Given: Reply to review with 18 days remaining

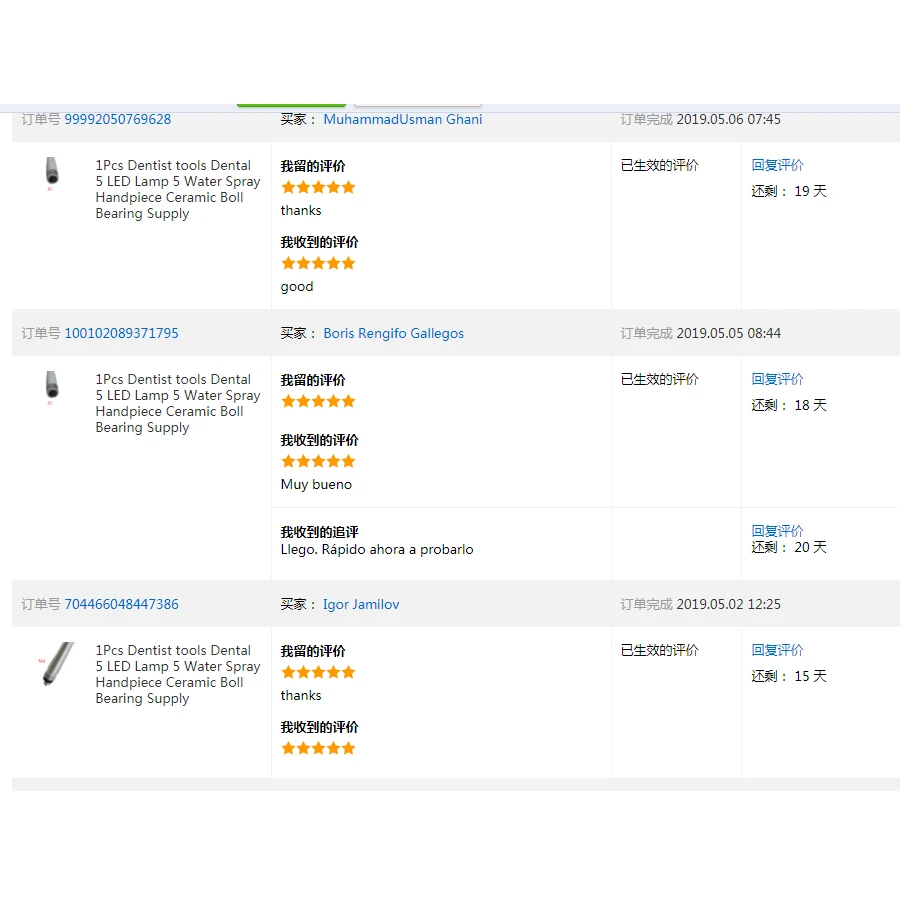Looking at the screenshot, I should tap(777, 379).
